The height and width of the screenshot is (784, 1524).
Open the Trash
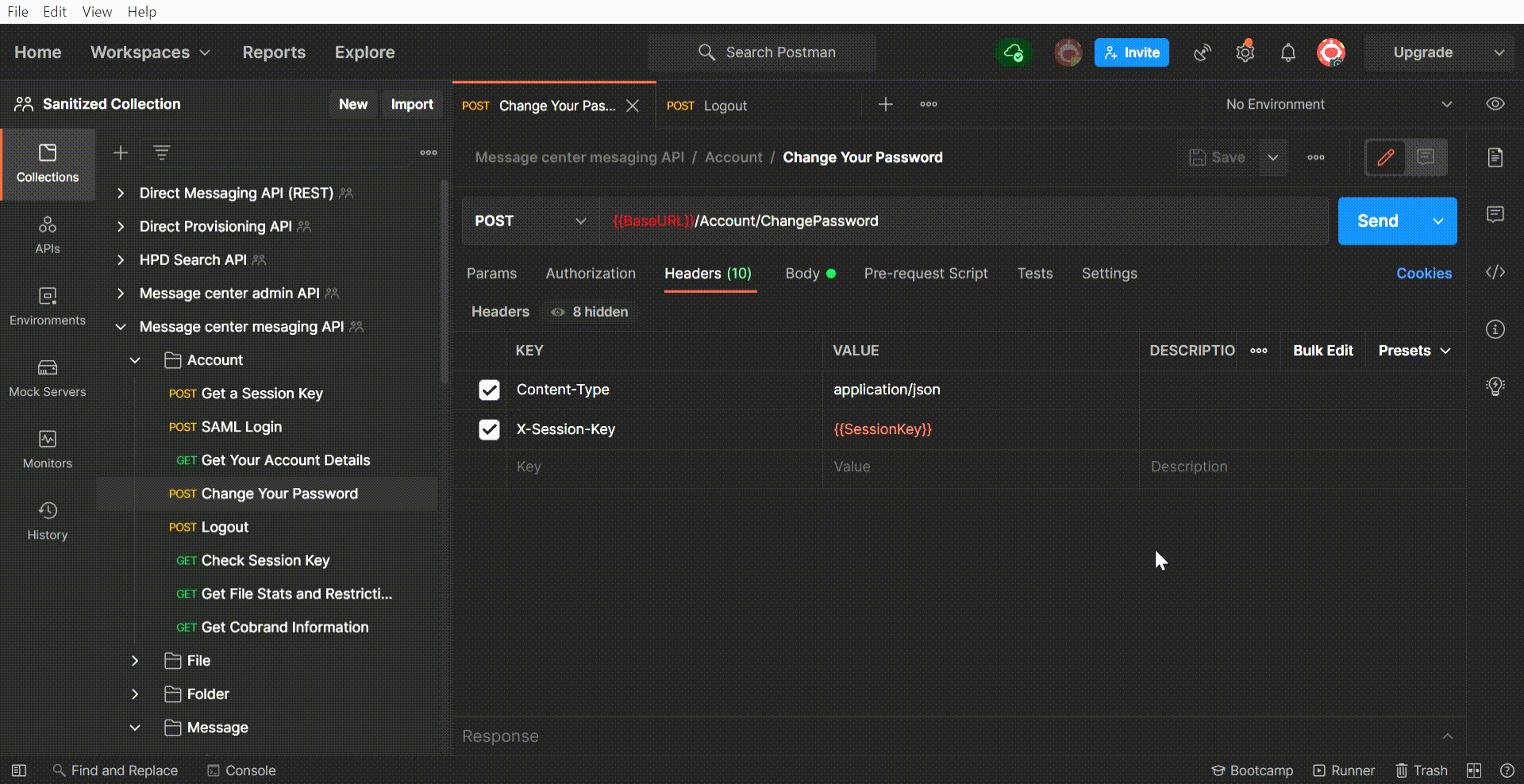pos(1422,770)
